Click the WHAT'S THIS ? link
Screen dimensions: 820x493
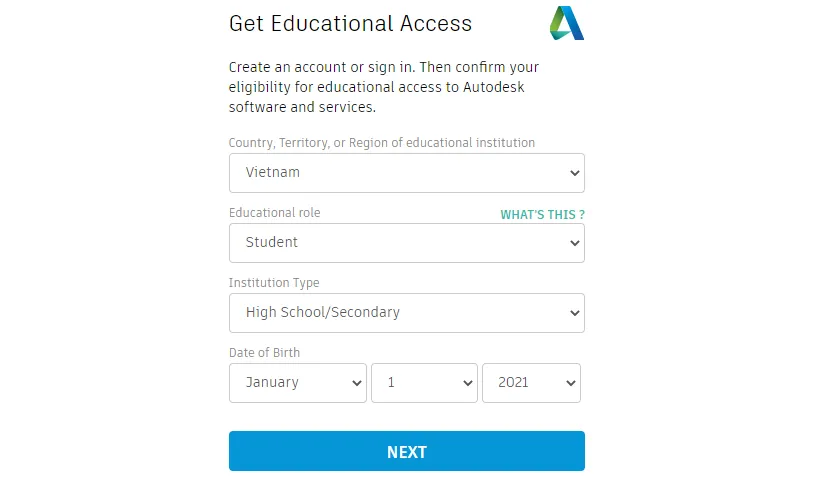(x=542, y=215)
